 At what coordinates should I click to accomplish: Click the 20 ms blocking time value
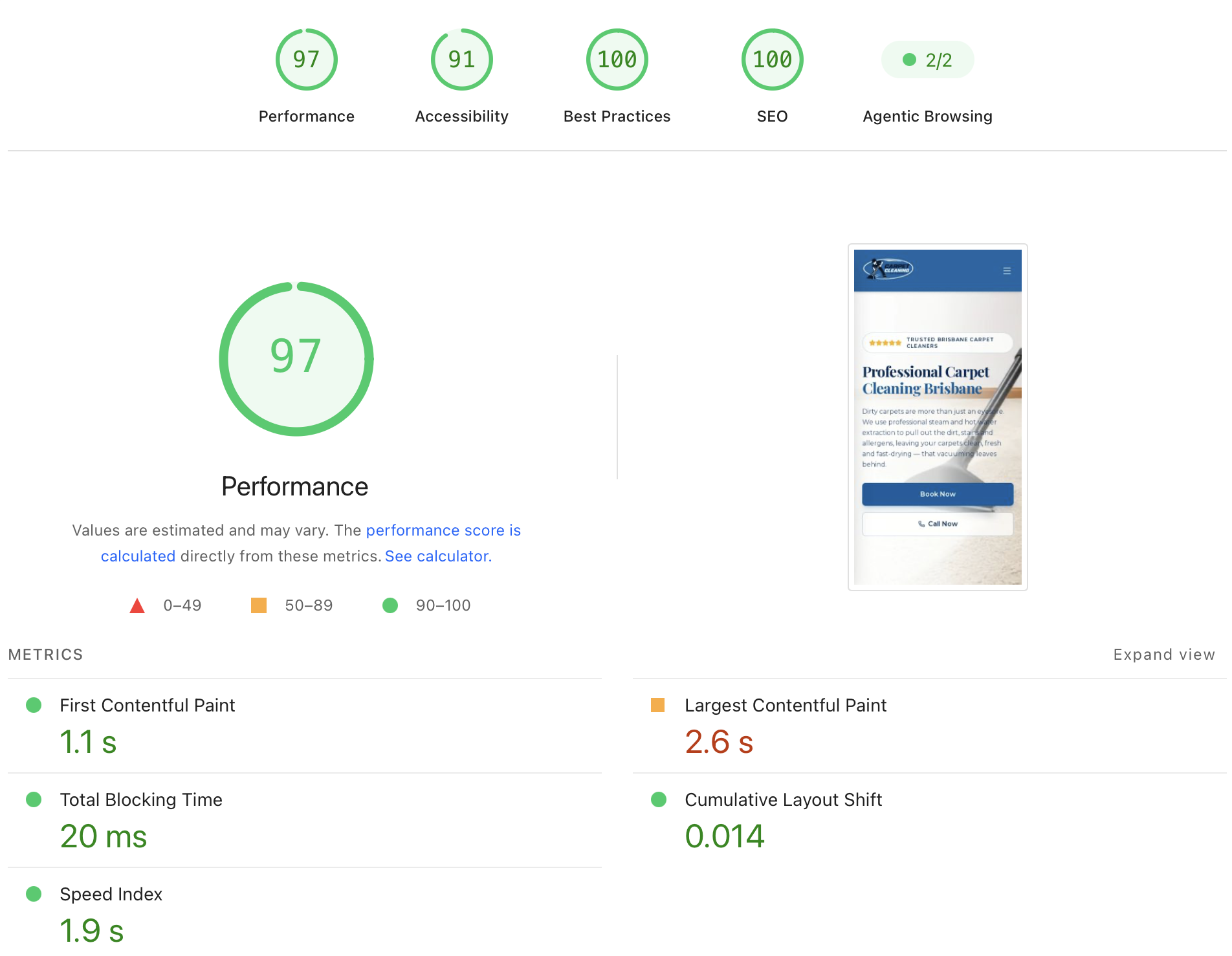(x=104, y=836)
